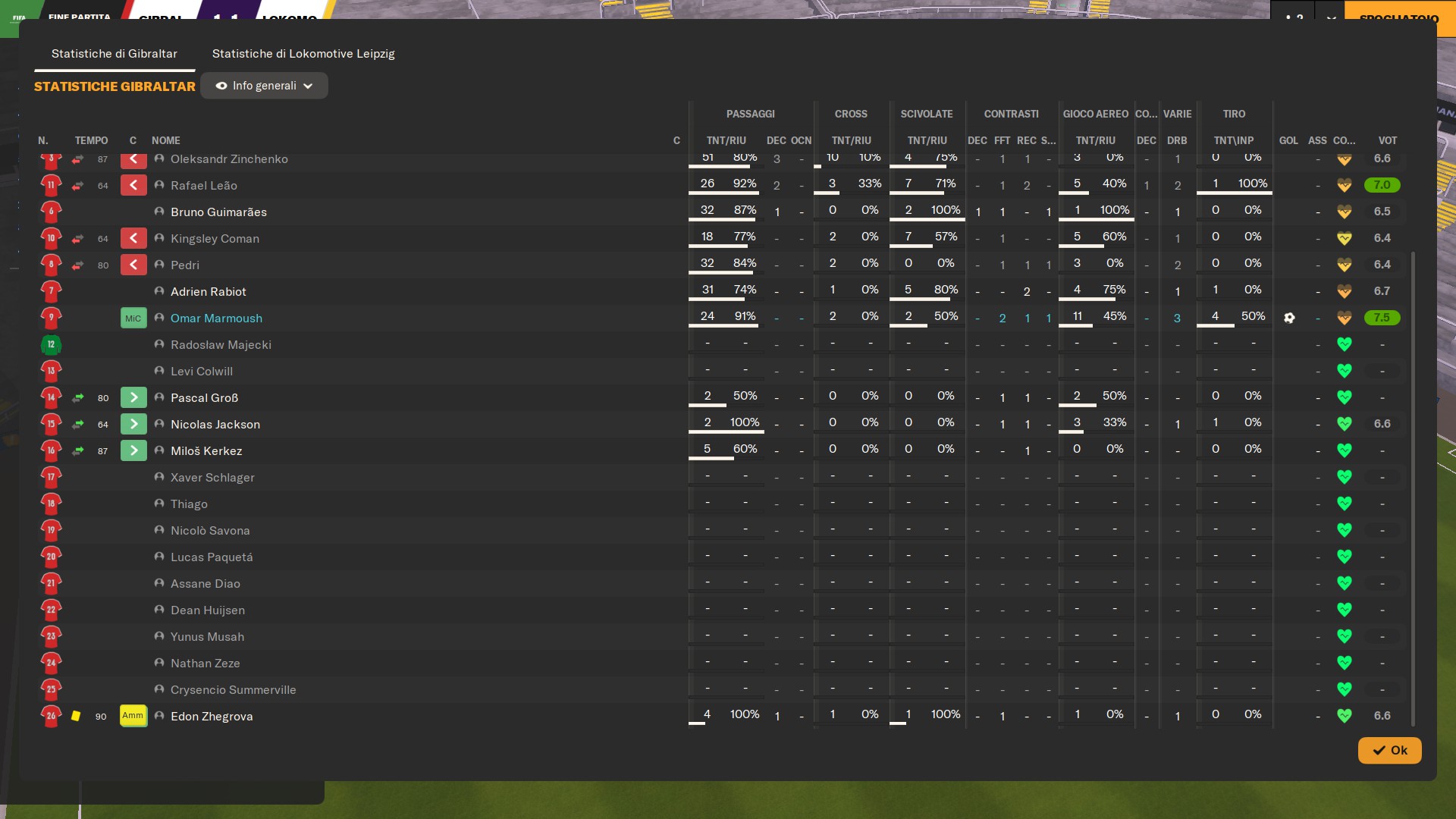Click the goal ball icon for Omar Marmoush
The width and height of the screenshot is (1456, 819).
pyautogui.click(x=1289, y=318)
